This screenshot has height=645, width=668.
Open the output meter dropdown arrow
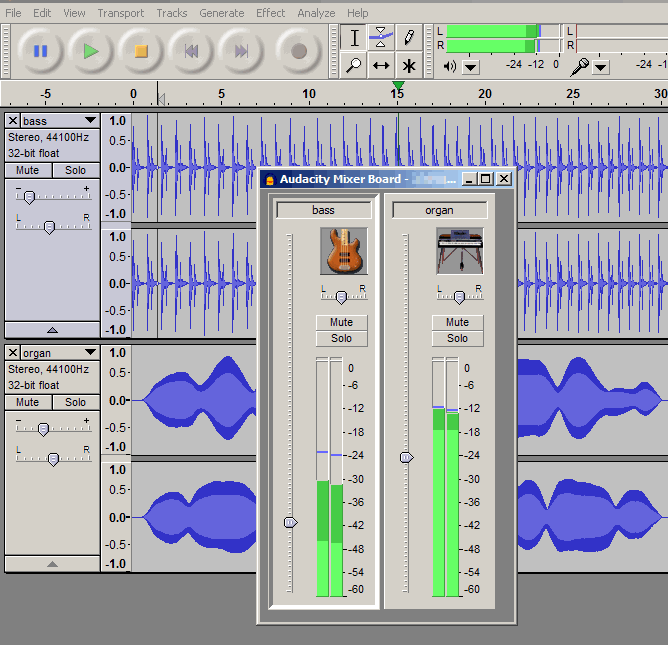click(471, 68)
